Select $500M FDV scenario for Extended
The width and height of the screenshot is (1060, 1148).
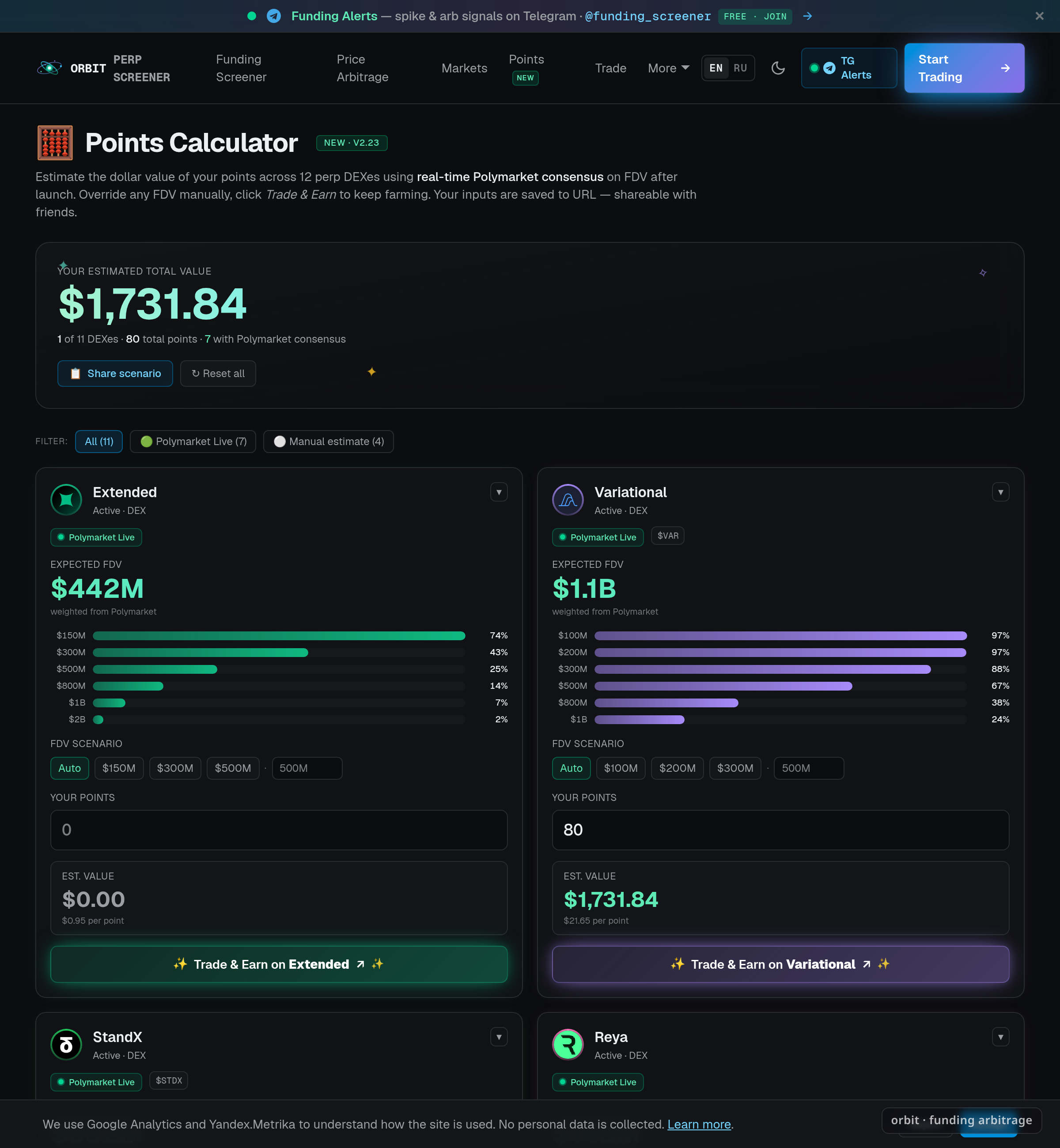(233, 768)
